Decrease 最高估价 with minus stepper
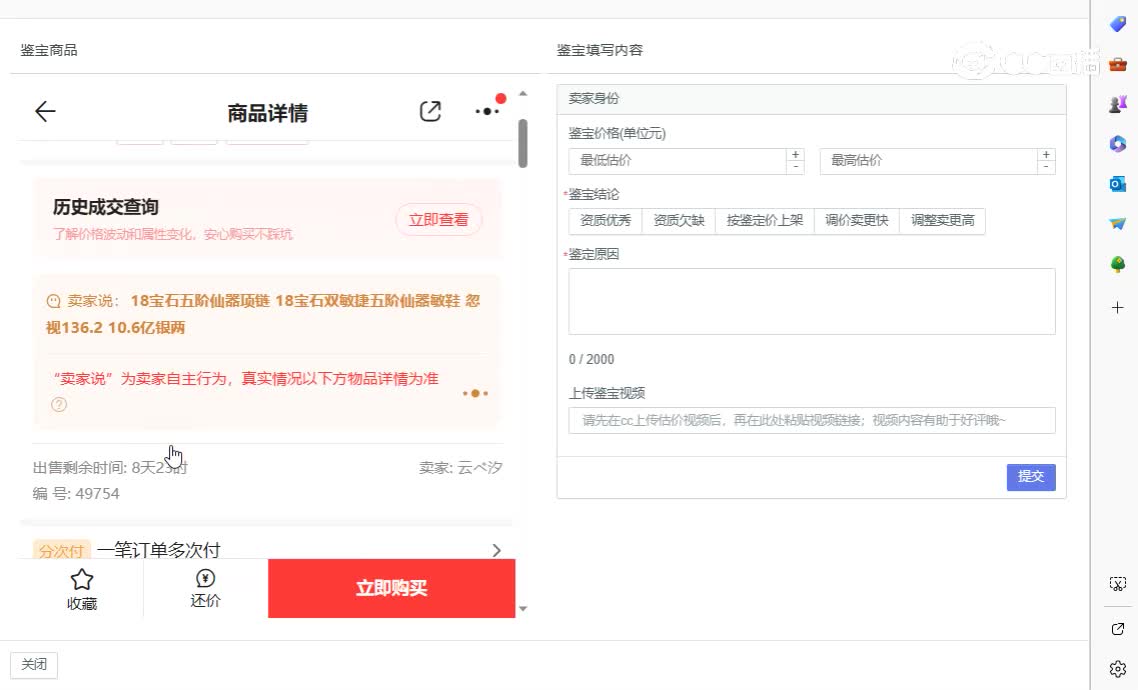 click(x=1046, y=168)
